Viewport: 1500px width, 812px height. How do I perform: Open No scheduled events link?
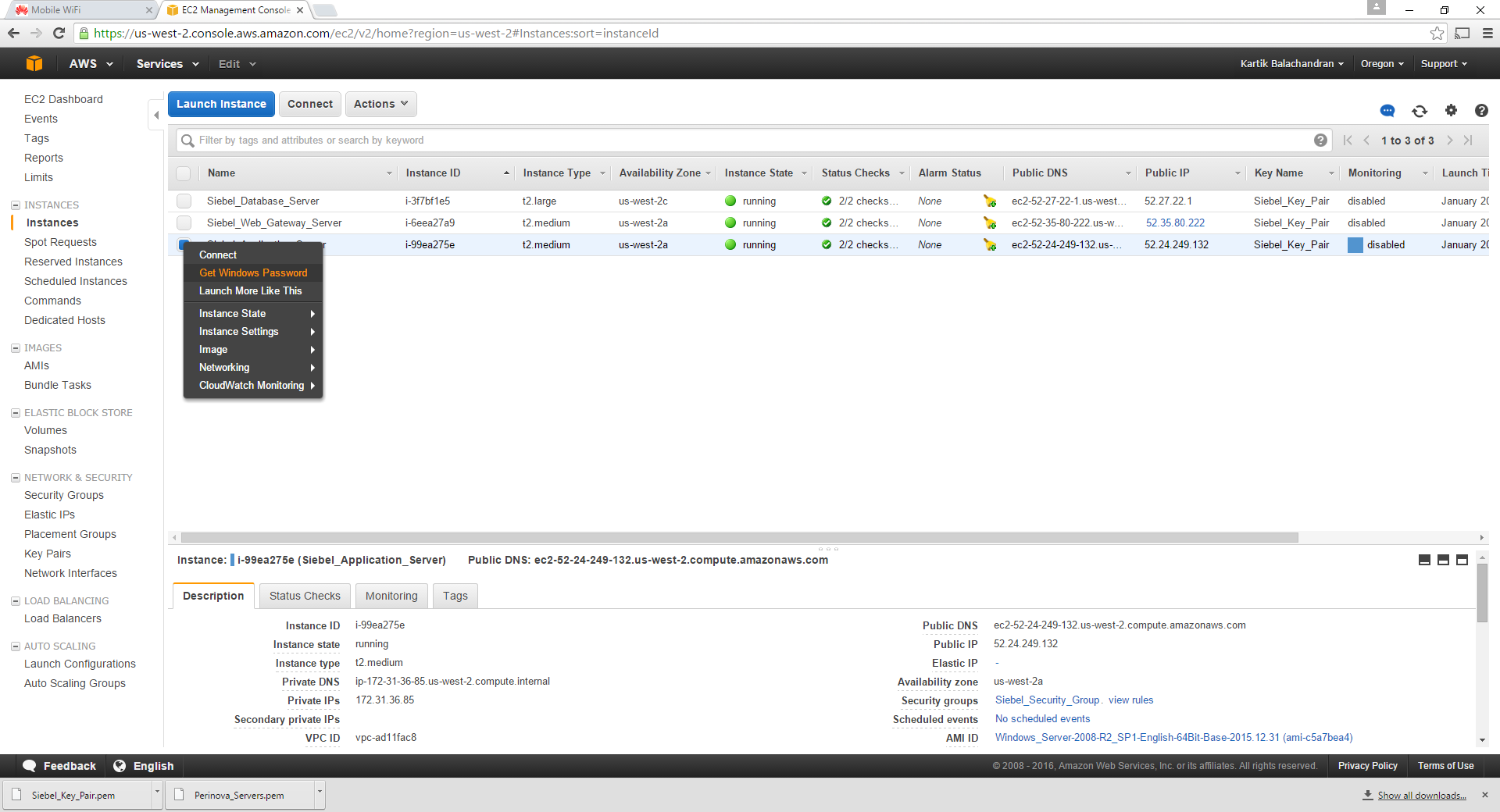point(1042,719)
